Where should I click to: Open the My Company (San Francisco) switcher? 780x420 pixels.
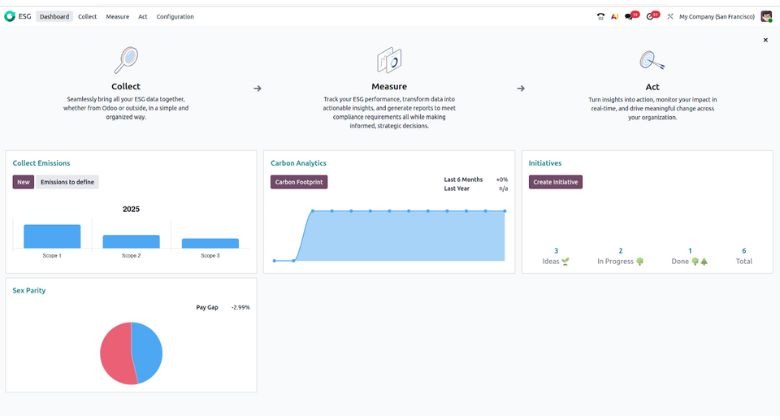[717, 17]
